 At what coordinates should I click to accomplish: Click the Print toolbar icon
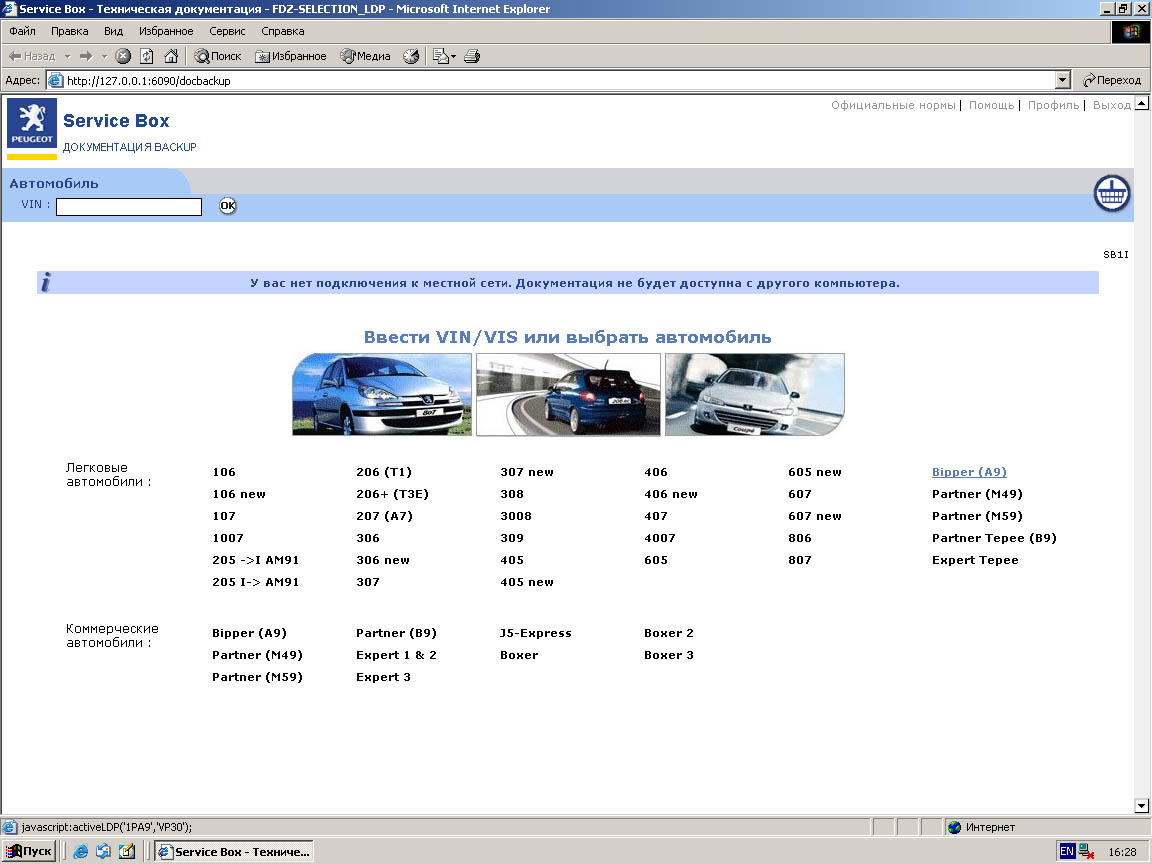(473, 56)
